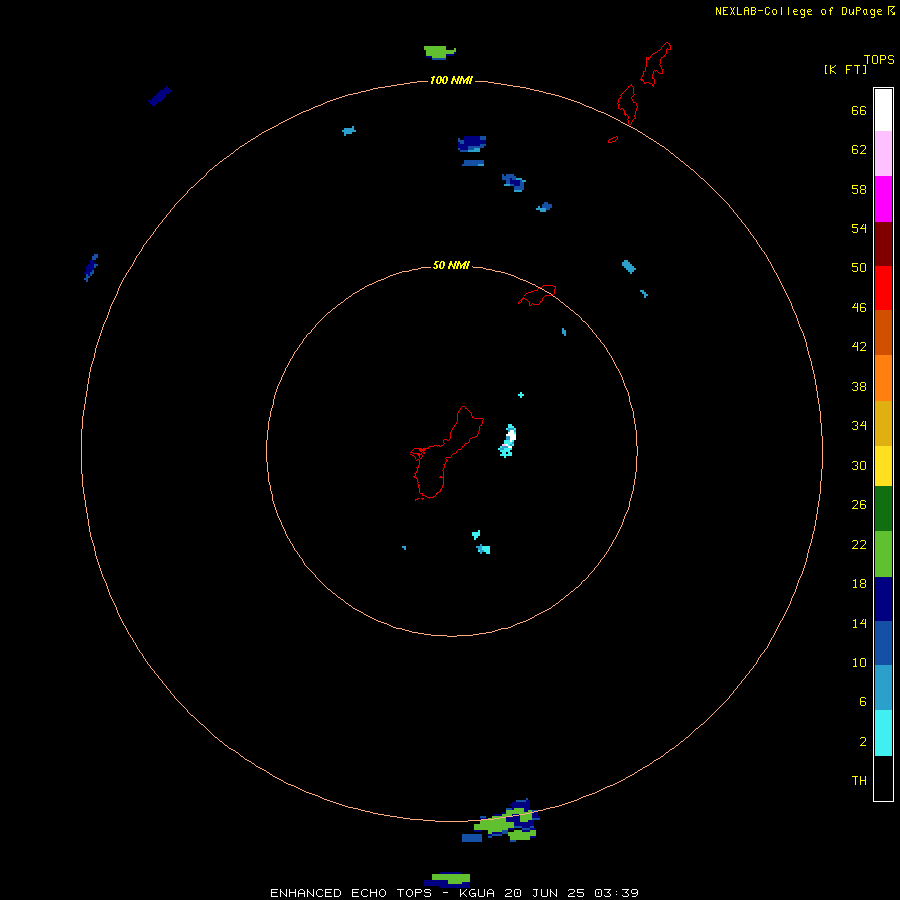
Task: Select the bright red legend swatch
Action: [x=883, y=288]
